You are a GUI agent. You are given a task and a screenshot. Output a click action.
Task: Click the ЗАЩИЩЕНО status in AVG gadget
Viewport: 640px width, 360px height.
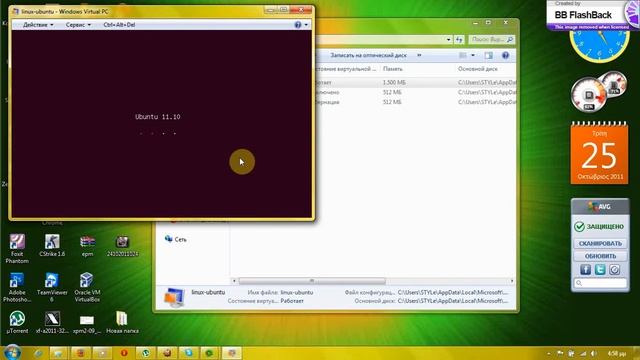click(599, 227)
